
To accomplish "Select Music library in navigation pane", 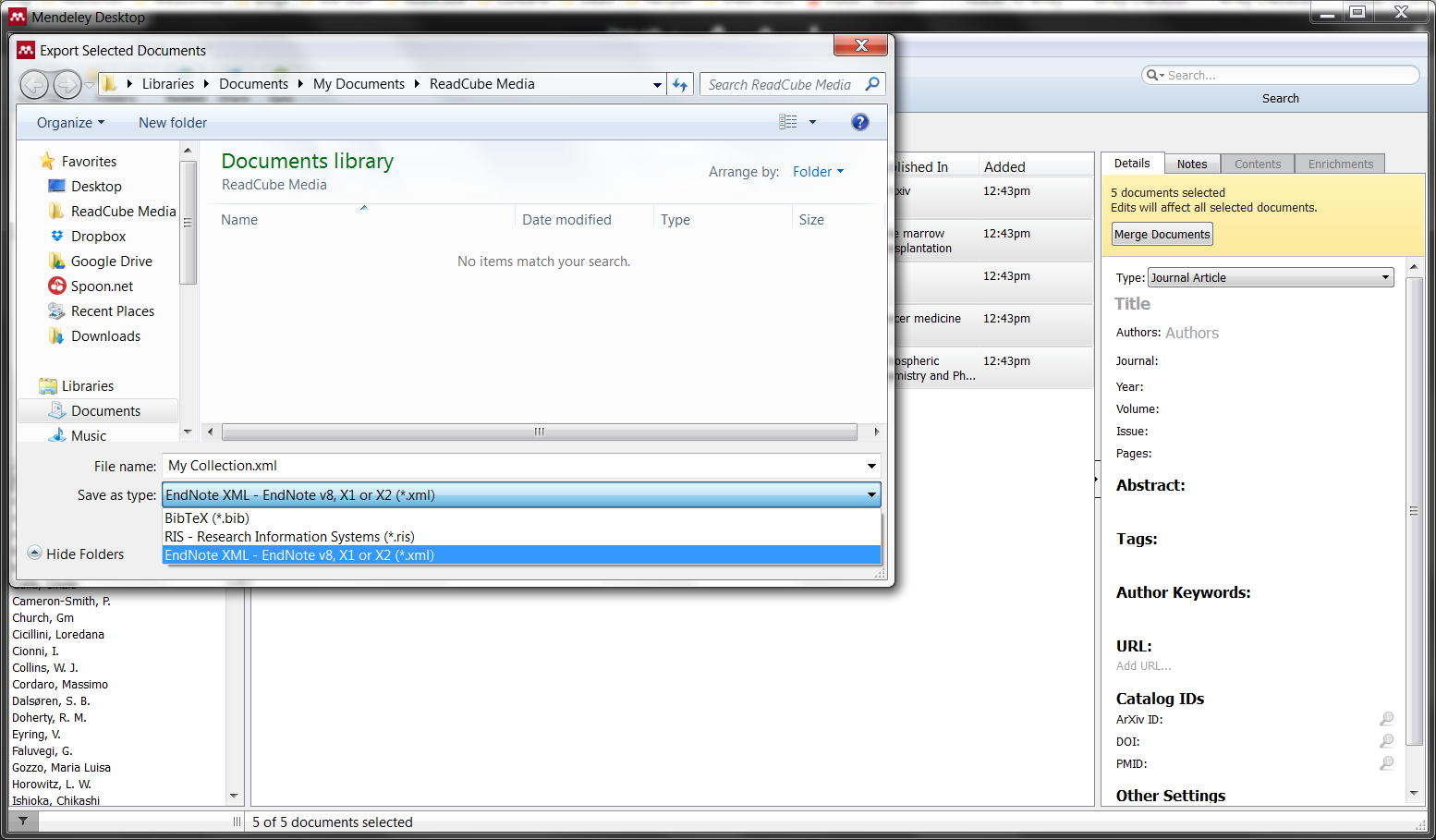I will (89, 435).
